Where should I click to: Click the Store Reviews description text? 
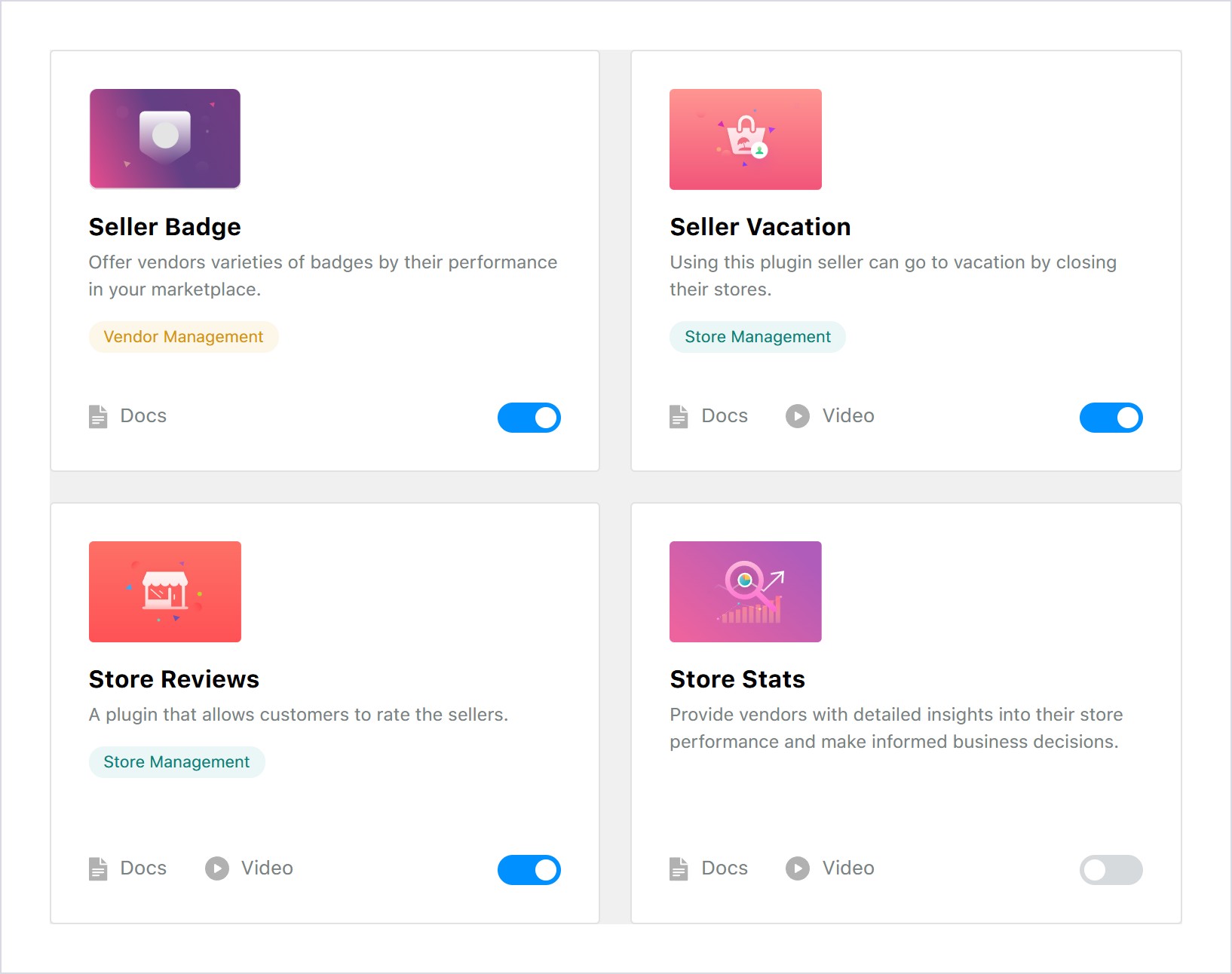point(299,715)
